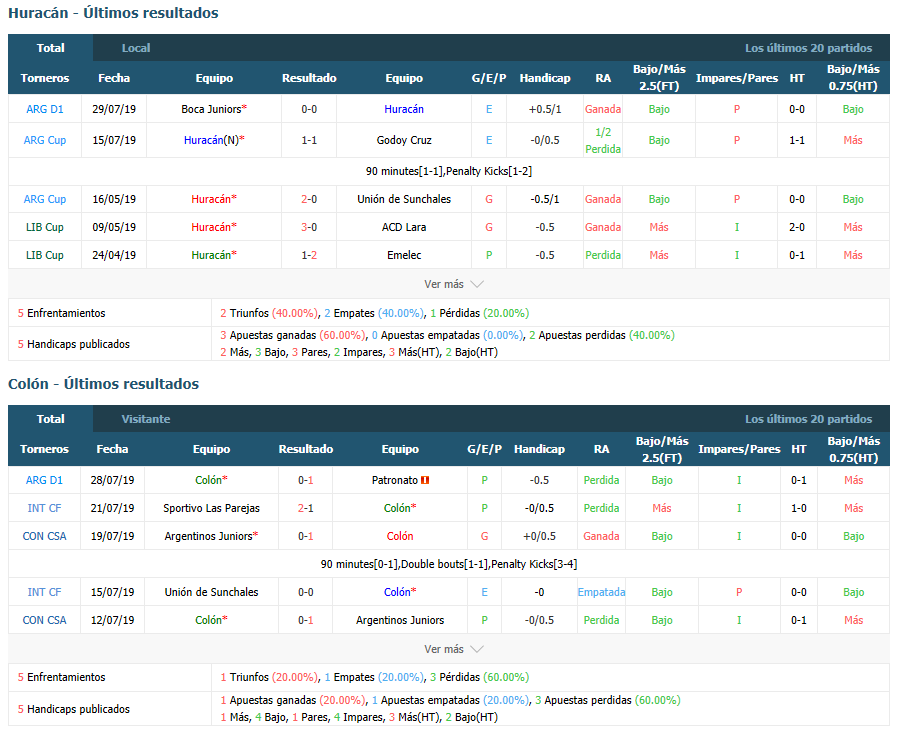Click Sportivo Las Parejas team name
The width and height of the screenshot is (897, 729).
click(x=211, y=508)
